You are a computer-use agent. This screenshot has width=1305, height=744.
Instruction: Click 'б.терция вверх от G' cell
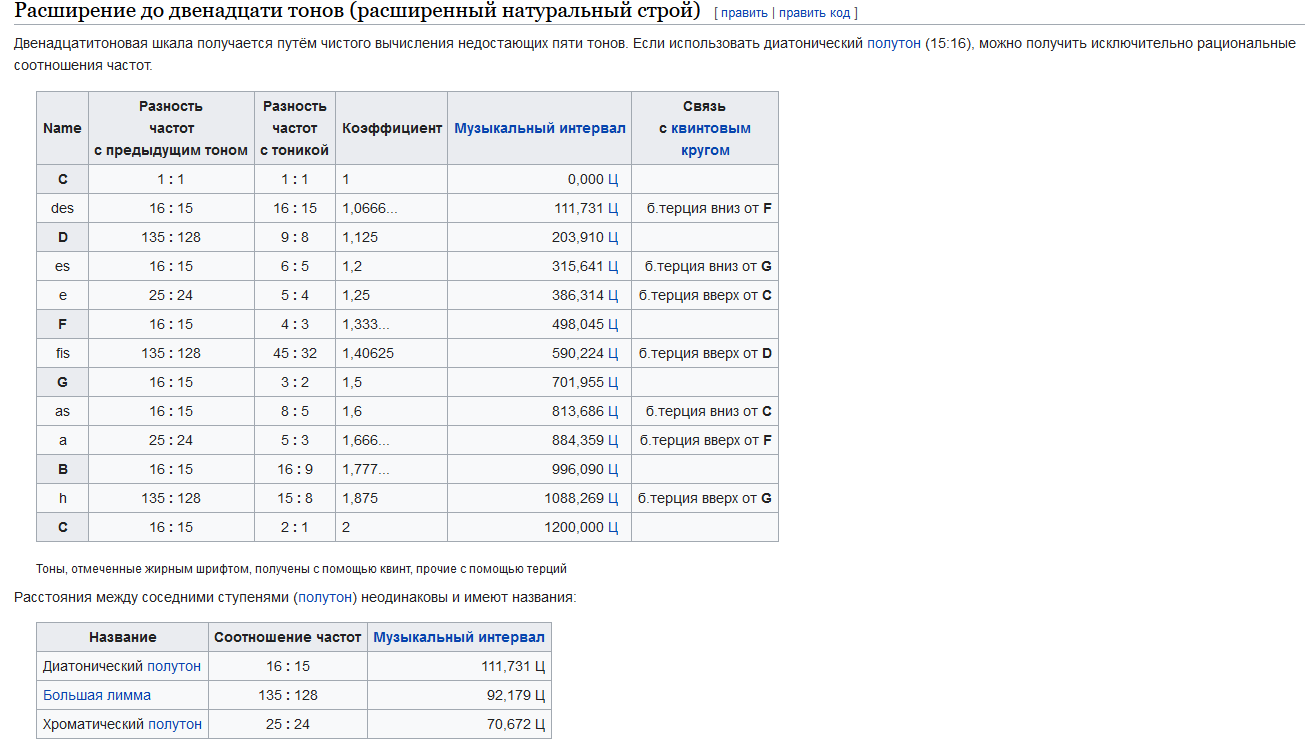[x=705, y=498]
